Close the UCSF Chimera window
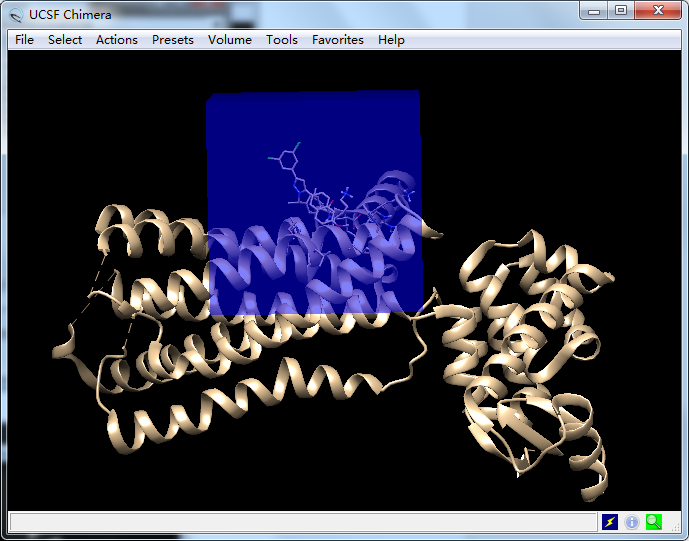 click(658, 11)
